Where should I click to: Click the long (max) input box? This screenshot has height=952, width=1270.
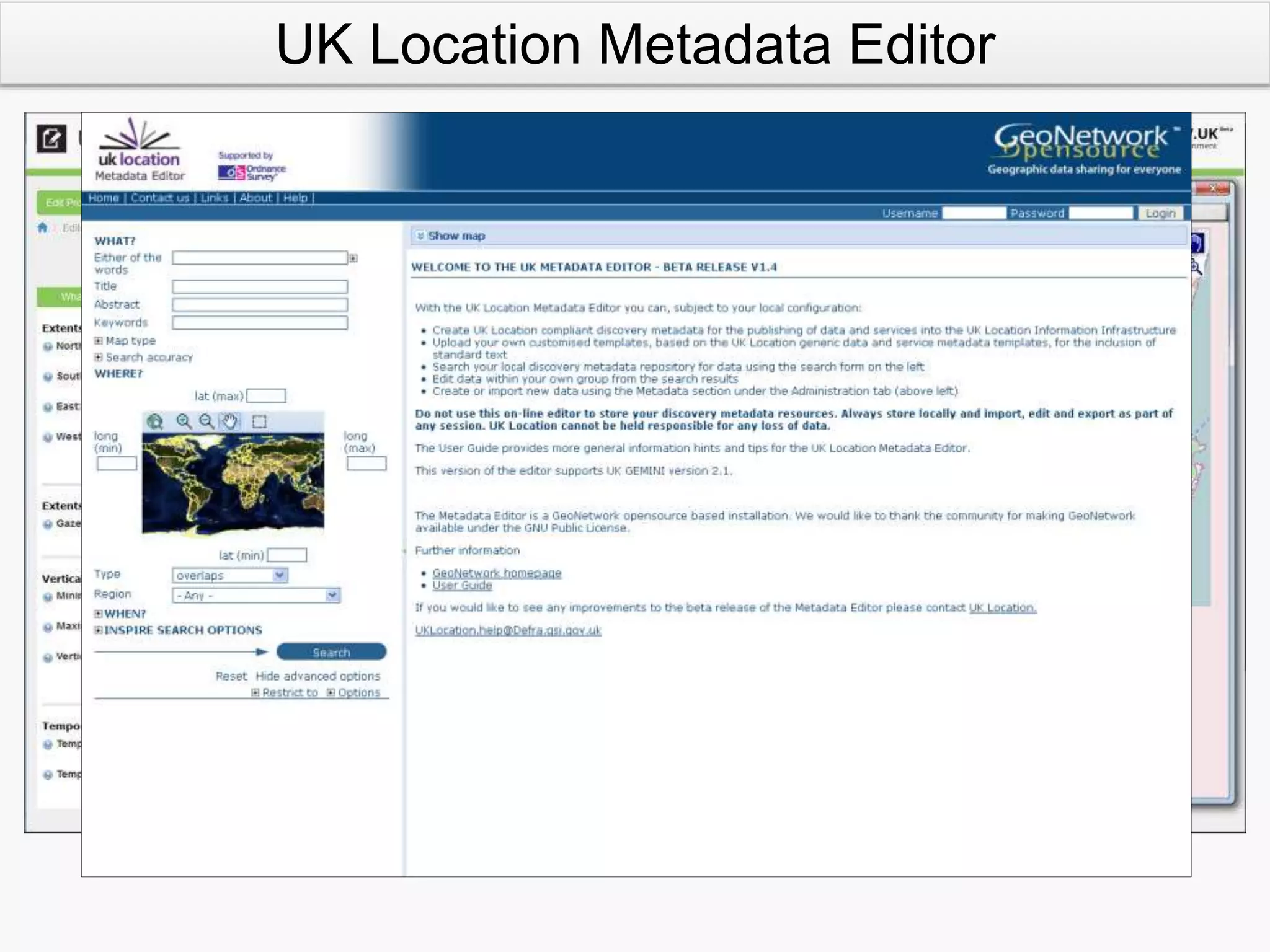click(366, 464)
